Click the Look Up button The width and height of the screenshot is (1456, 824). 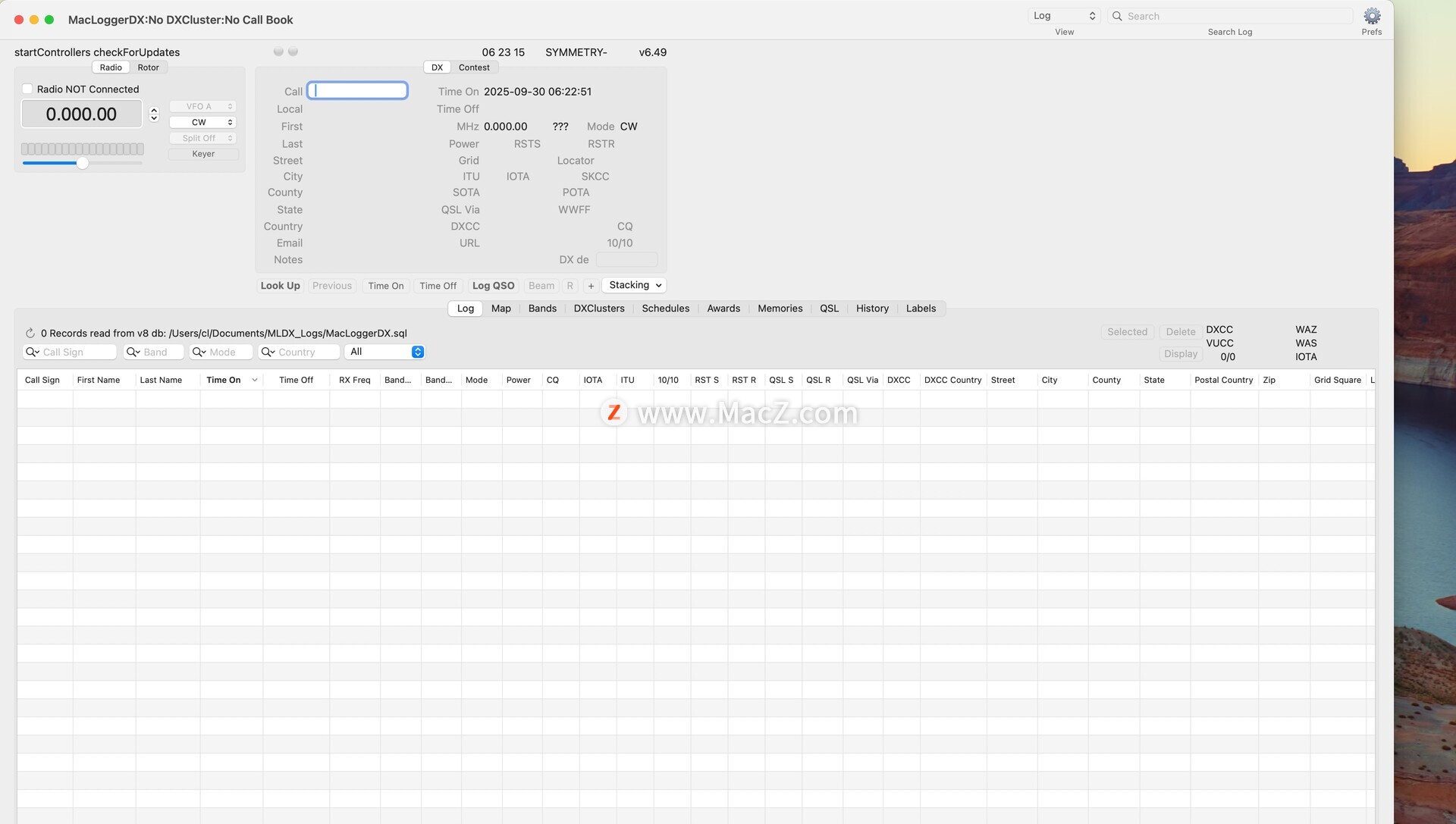[280, 286]
